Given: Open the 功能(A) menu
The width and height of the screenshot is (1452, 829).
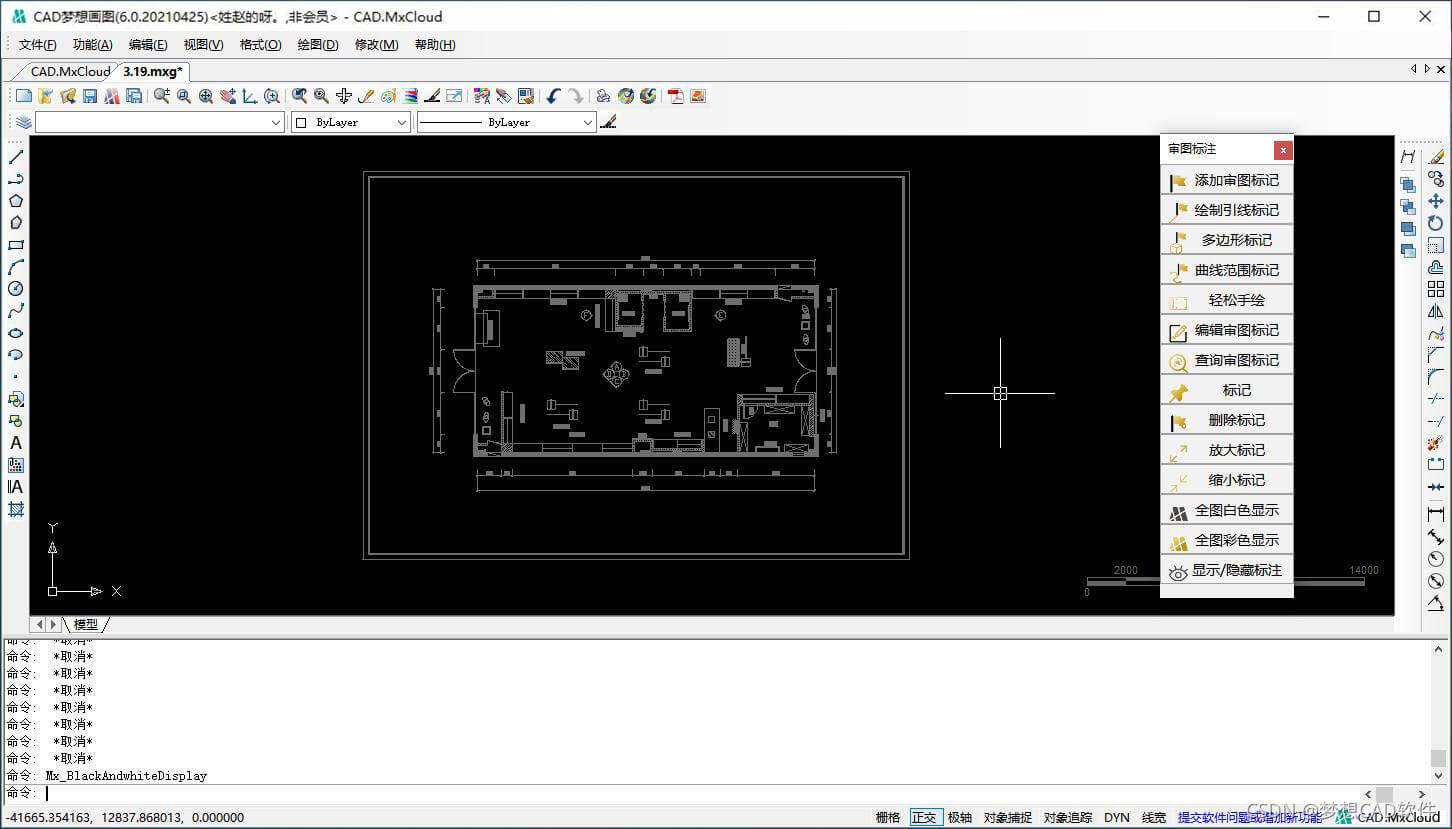Looking at the screenshot, I should coord(93,44).
